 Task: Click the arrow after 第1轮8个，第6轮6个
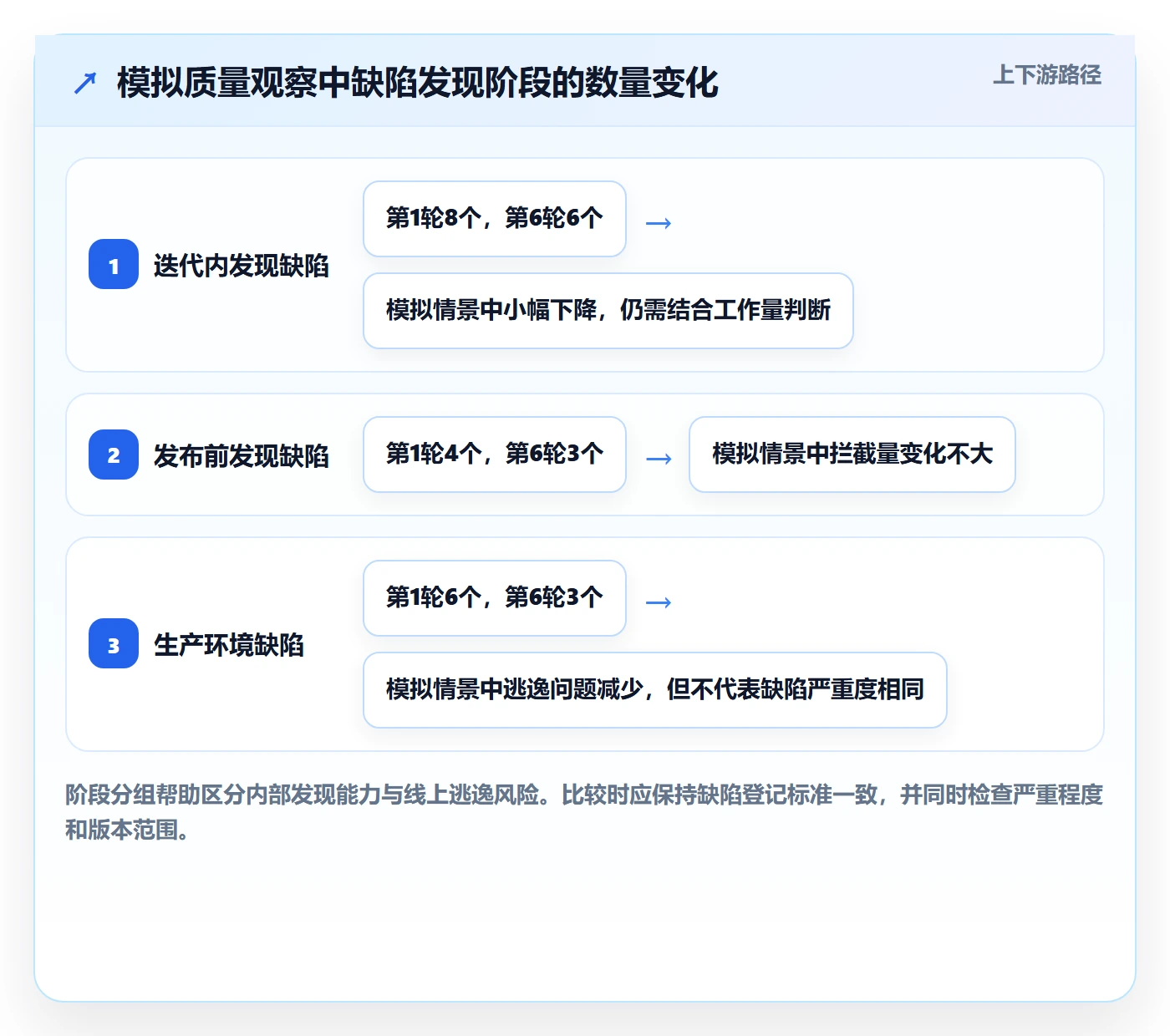click(659, 223)
